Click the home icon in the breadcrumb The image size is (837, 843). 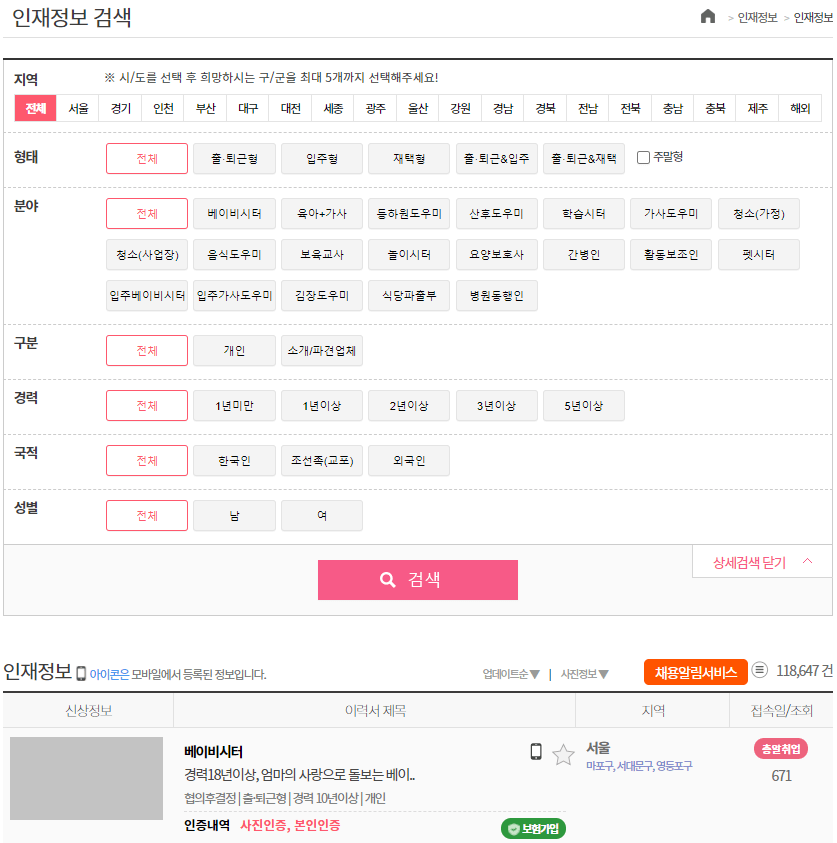708,17
